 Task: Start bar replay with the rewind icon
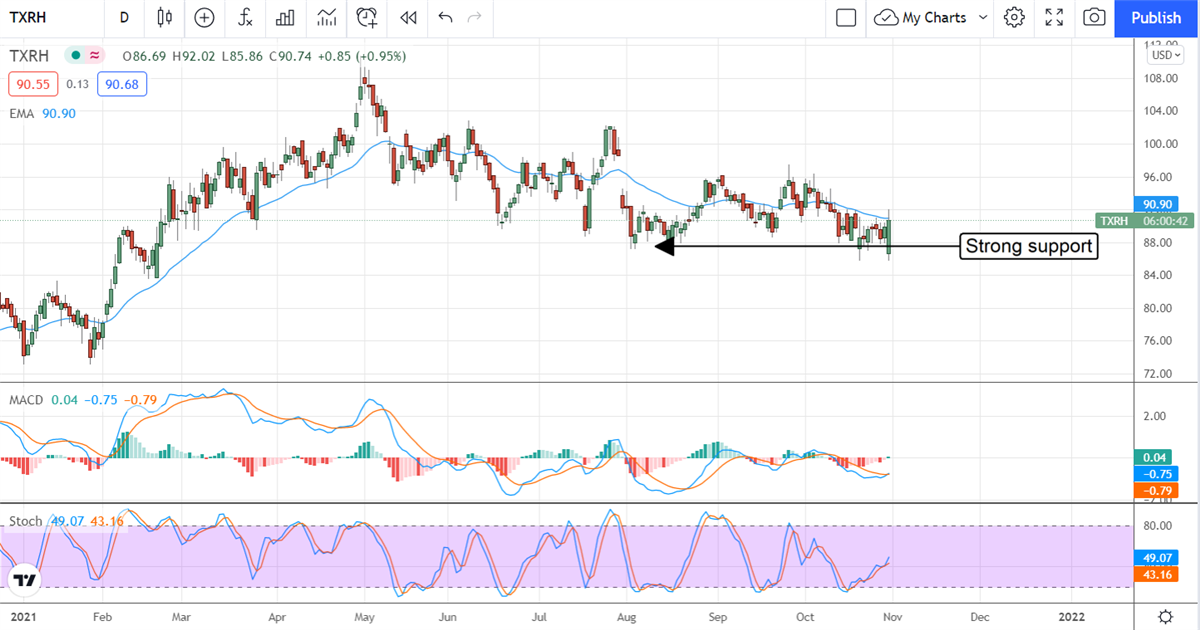pyautogui.click(x=408, y=17)
